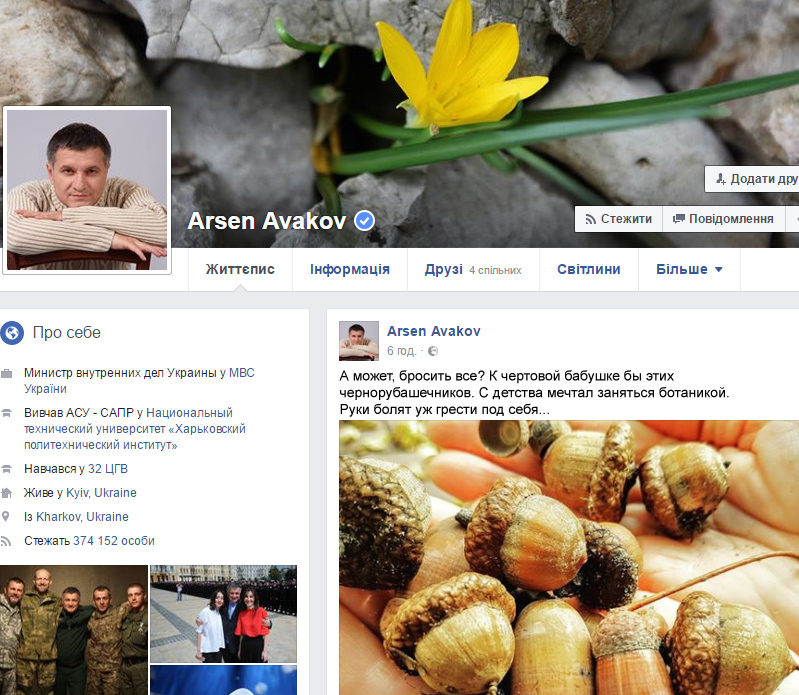Click the briefcase work icon in sidebar
This screenshot has height=695, width=799.
[x=8, y=373]
